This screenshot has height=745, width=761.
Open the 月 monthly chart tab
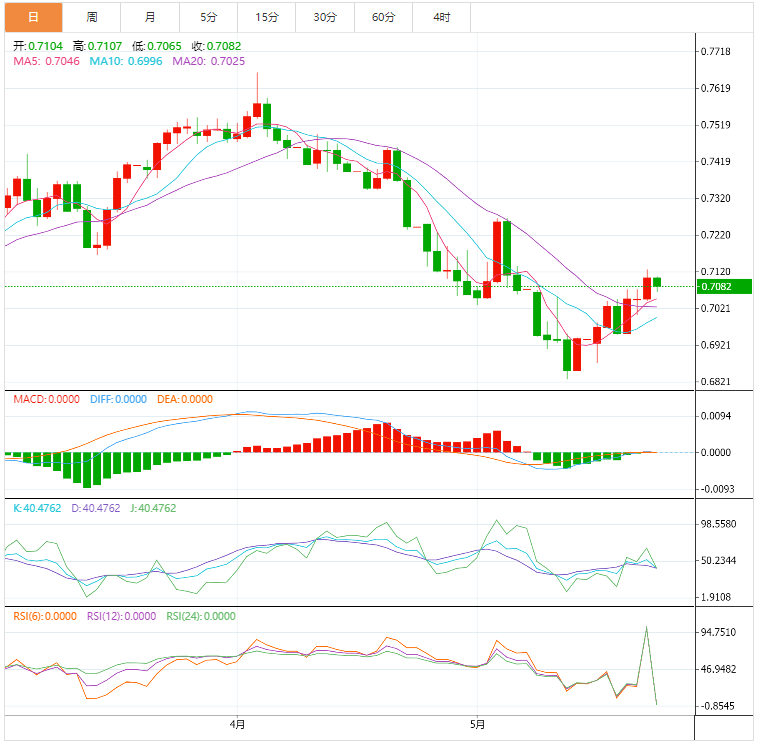(150, 17)
